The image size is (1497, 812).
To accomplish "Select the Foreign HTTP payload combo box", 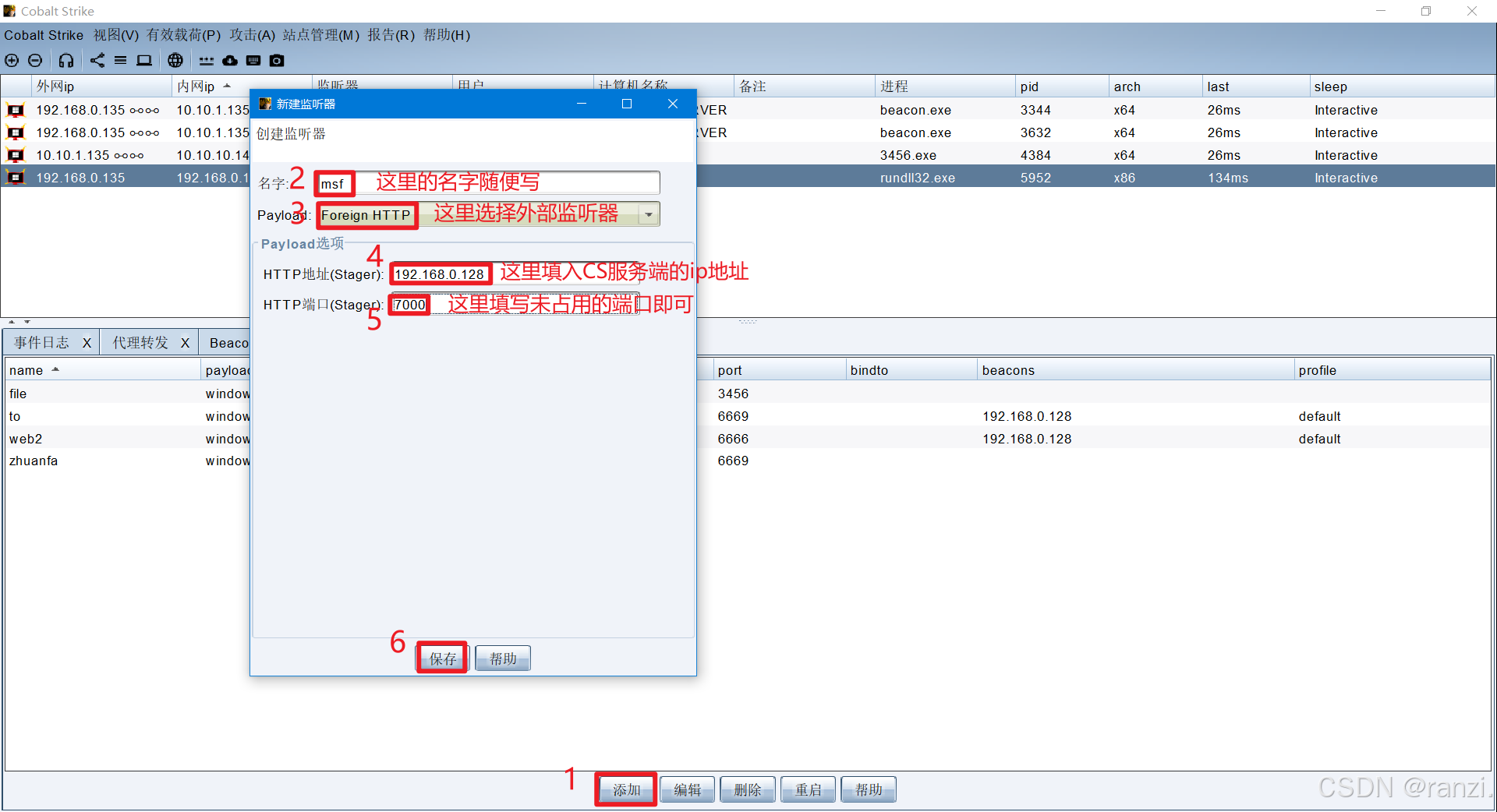I will click(x=488, y=214).
